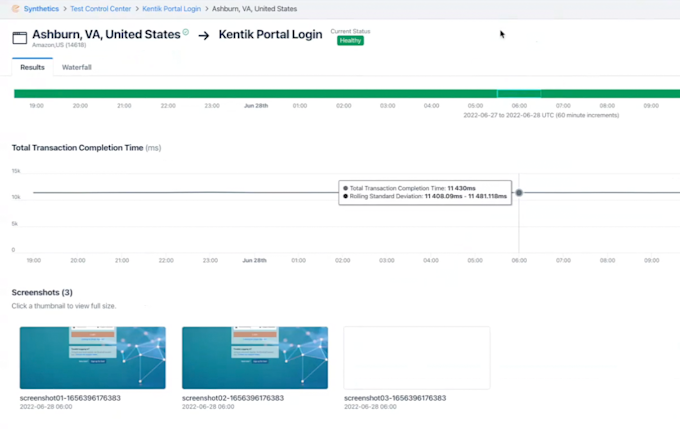Screen dimensions: 680x429
Task: Open the screenshot02-1656396176383 thumbnail
Action: [x=255, y=358]
